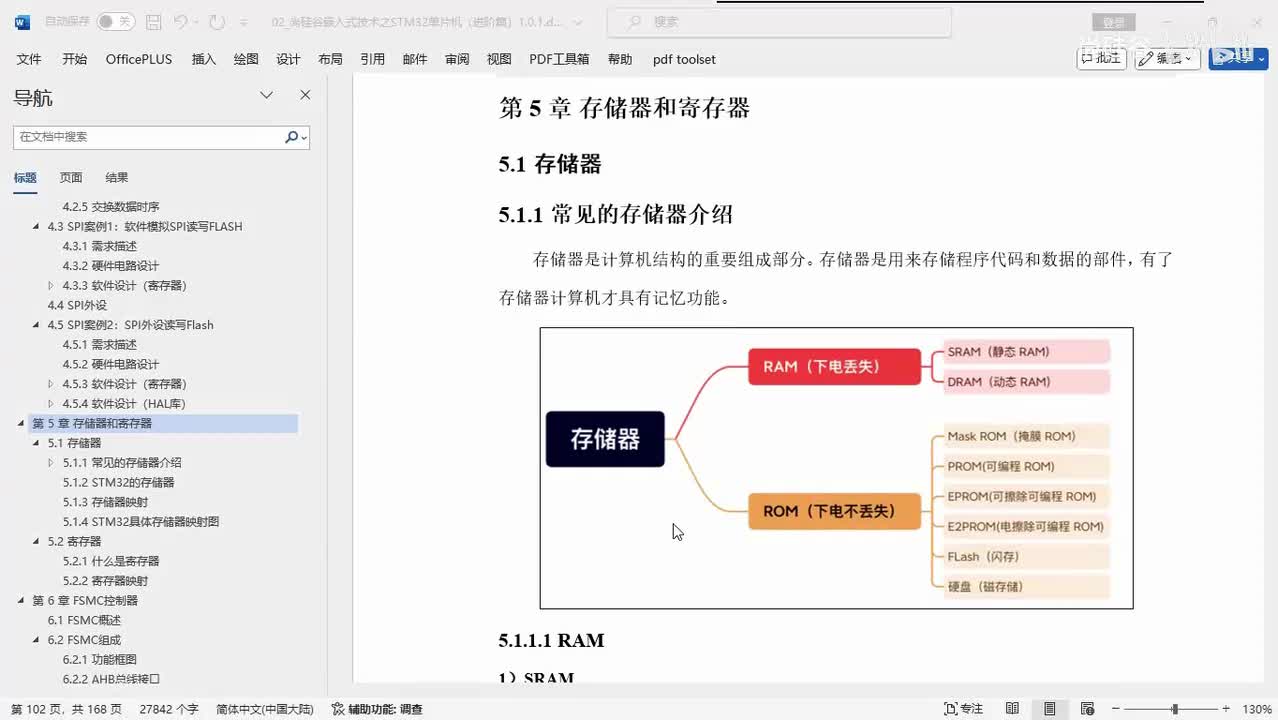Open the pdf toolset tab
This screenshot has width=1278, height=720.
[684, 59]
